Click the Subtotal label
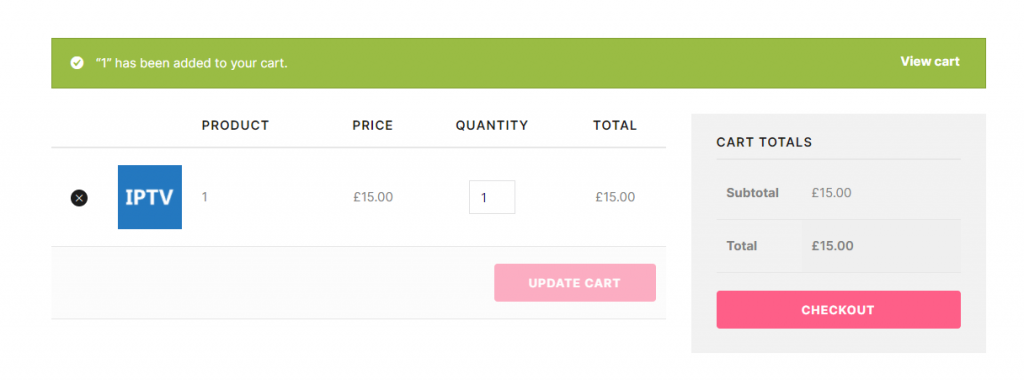 [752, 193]
